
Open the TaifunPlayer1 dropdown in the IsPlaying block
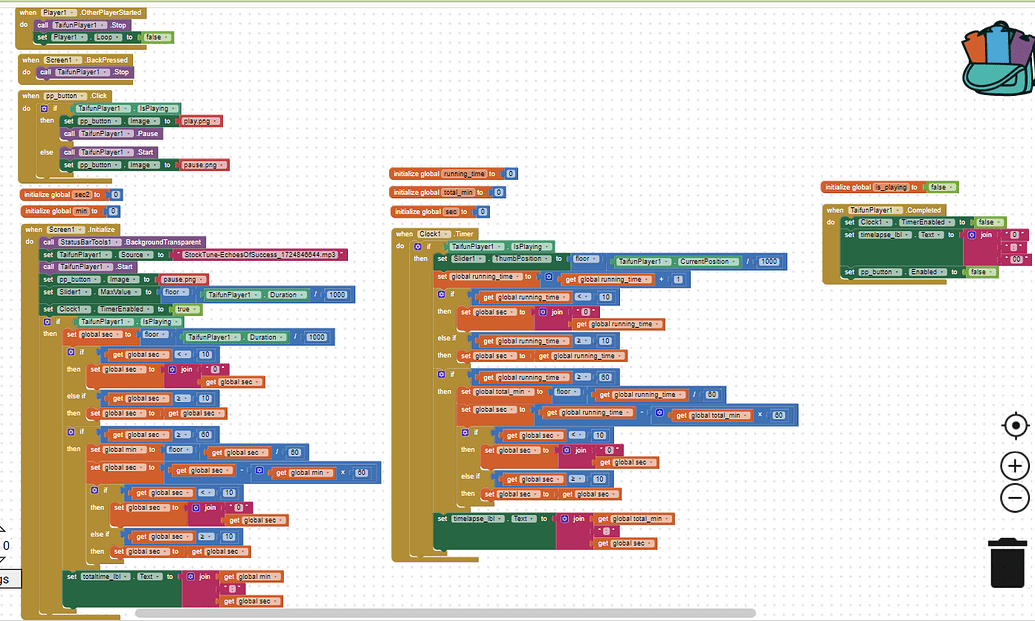pos(500,246)
